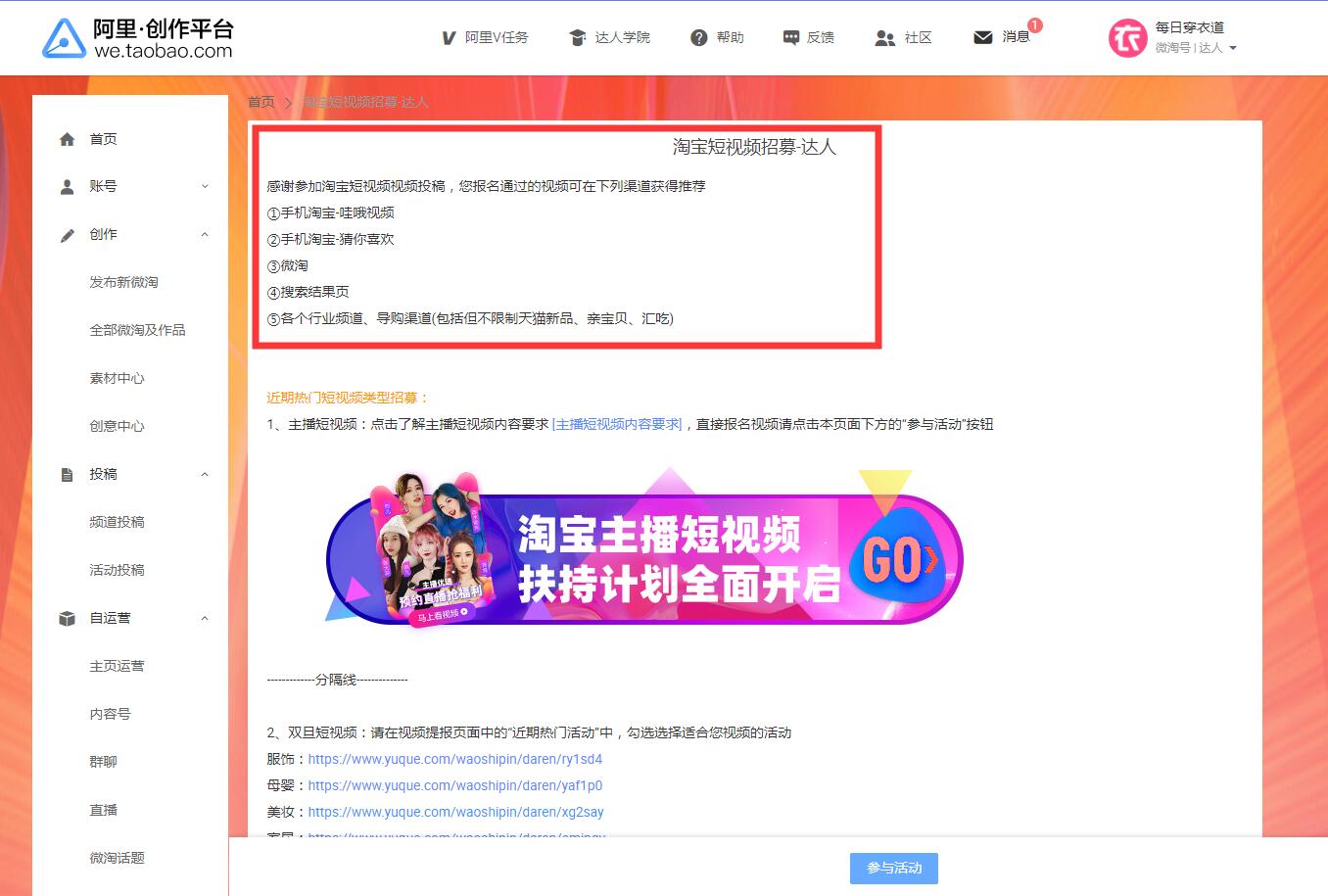1328x896 pixels.
Task: Click the speech bubble feedback icon
Action: click(790, 37)
